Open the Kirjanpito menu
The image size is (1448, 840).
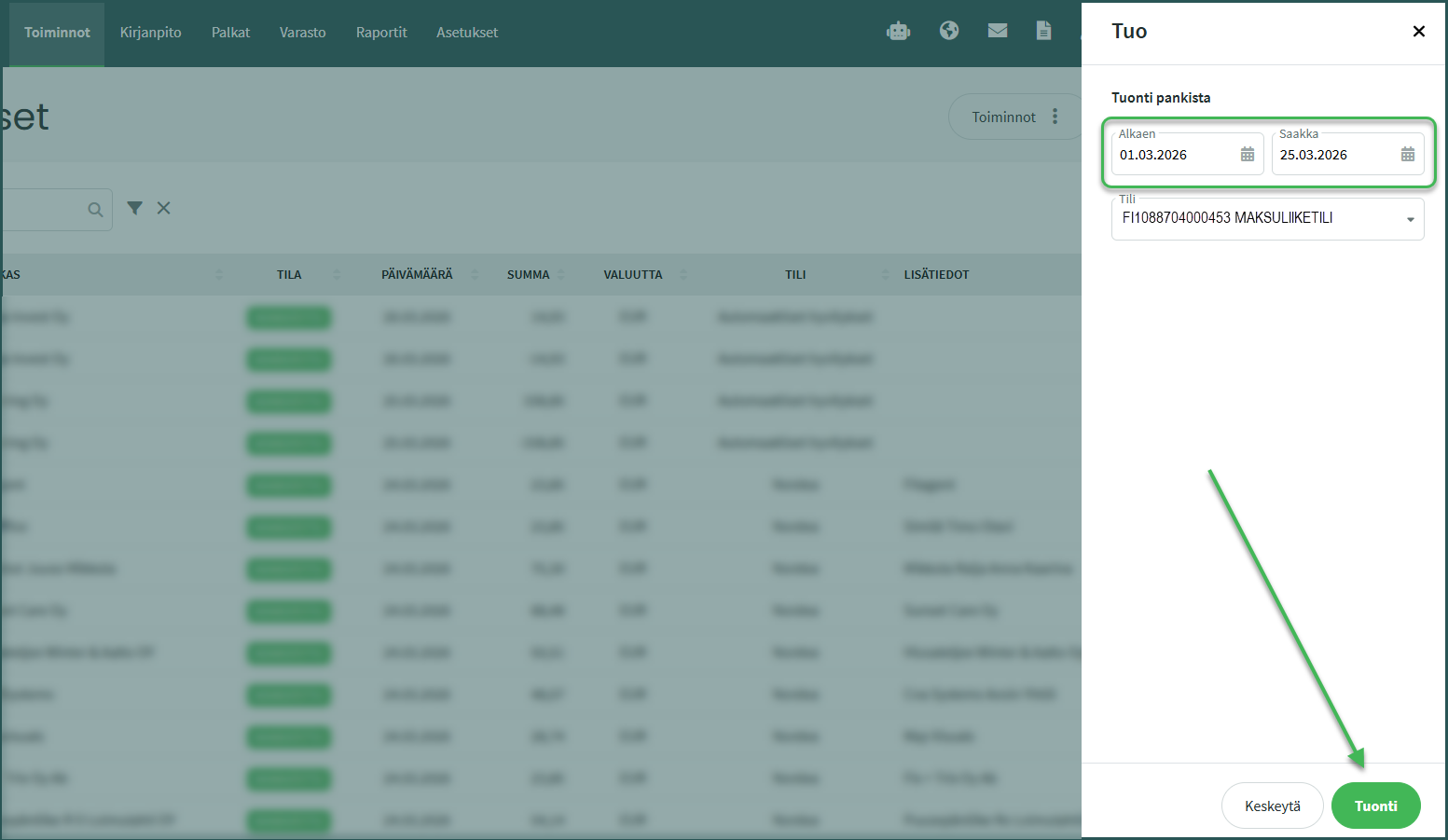(x=150, y=33)
